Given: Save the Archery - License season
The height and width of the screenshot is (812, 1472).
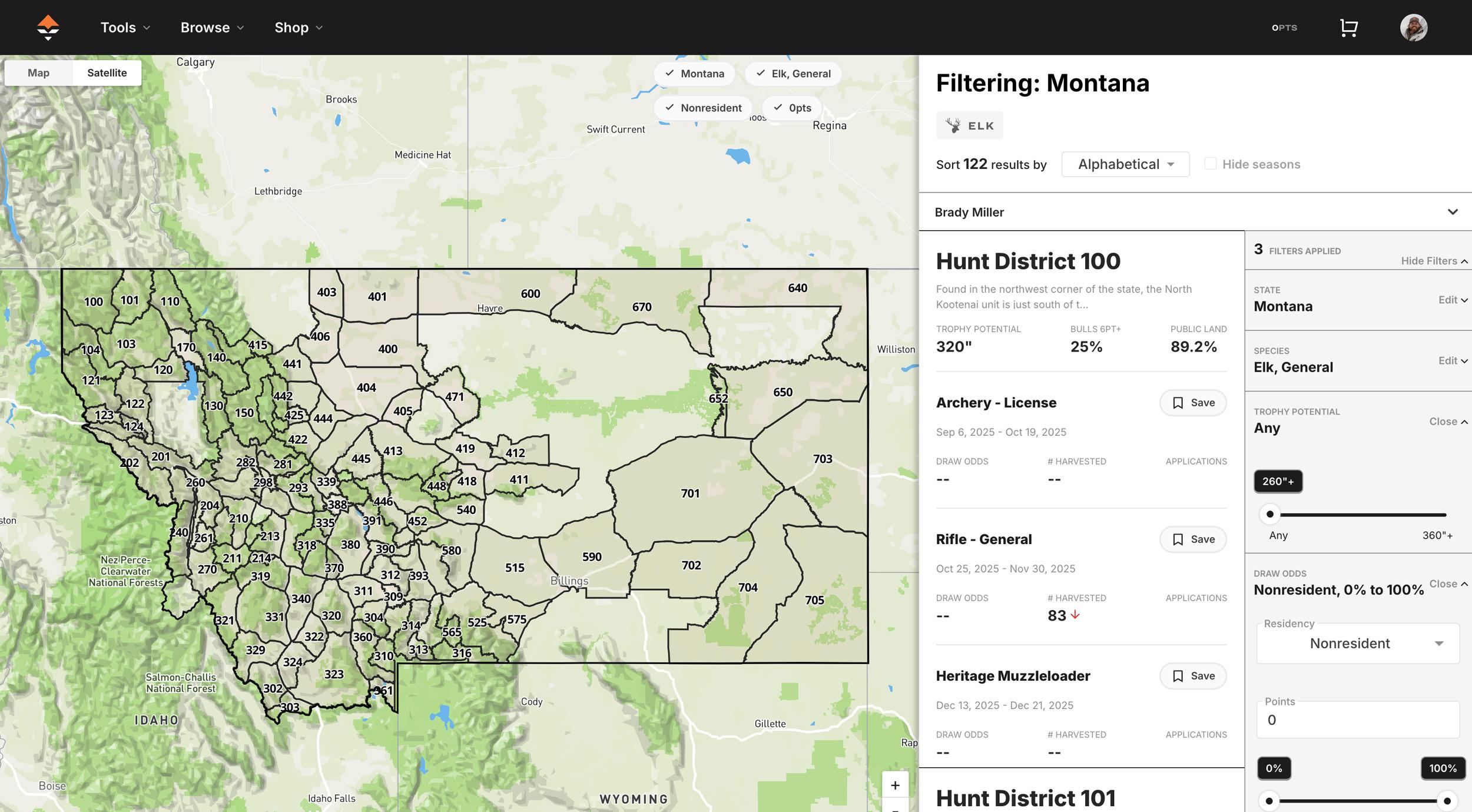Looking at the screenshot, I should point(1193,403).
